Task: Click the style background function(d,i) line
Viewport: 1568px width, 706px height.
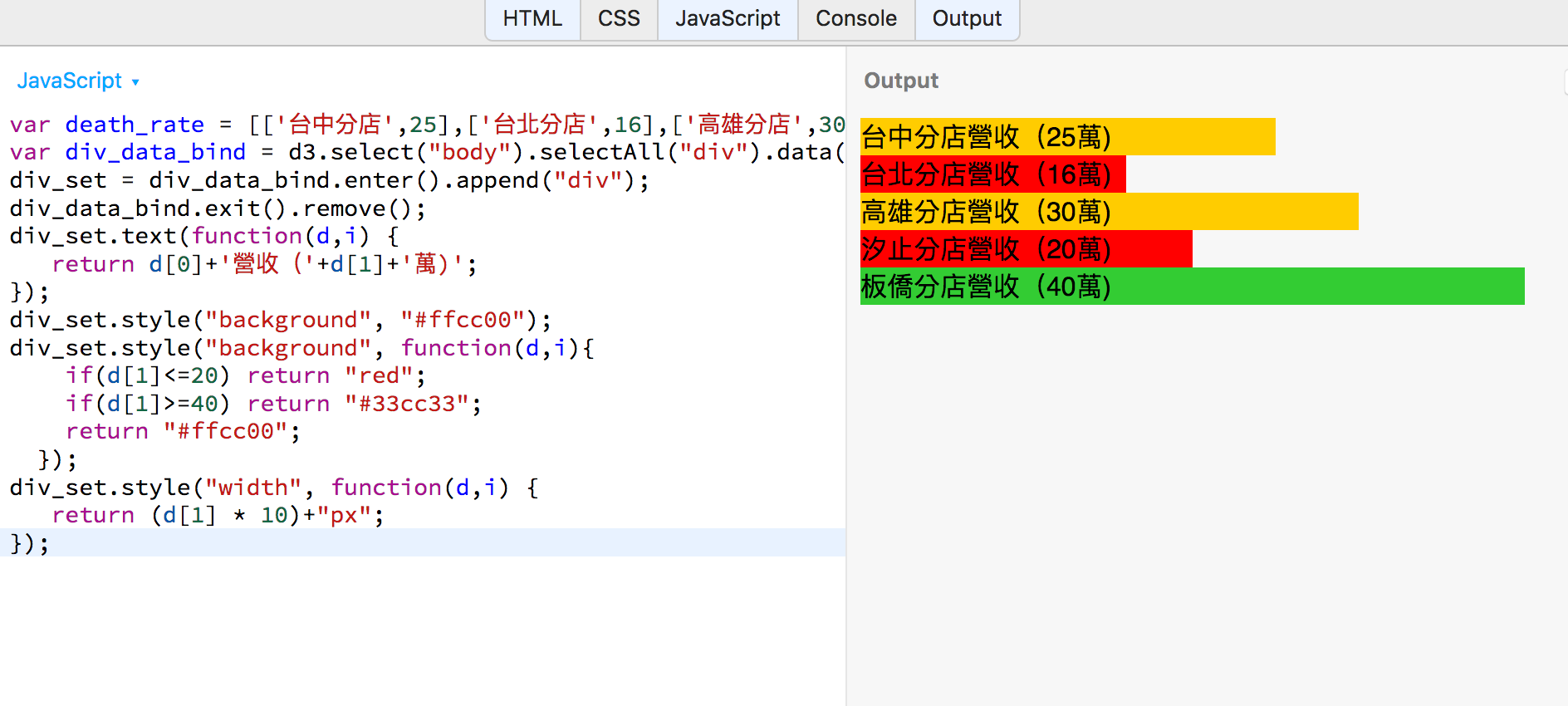Action: coord(302,348)
